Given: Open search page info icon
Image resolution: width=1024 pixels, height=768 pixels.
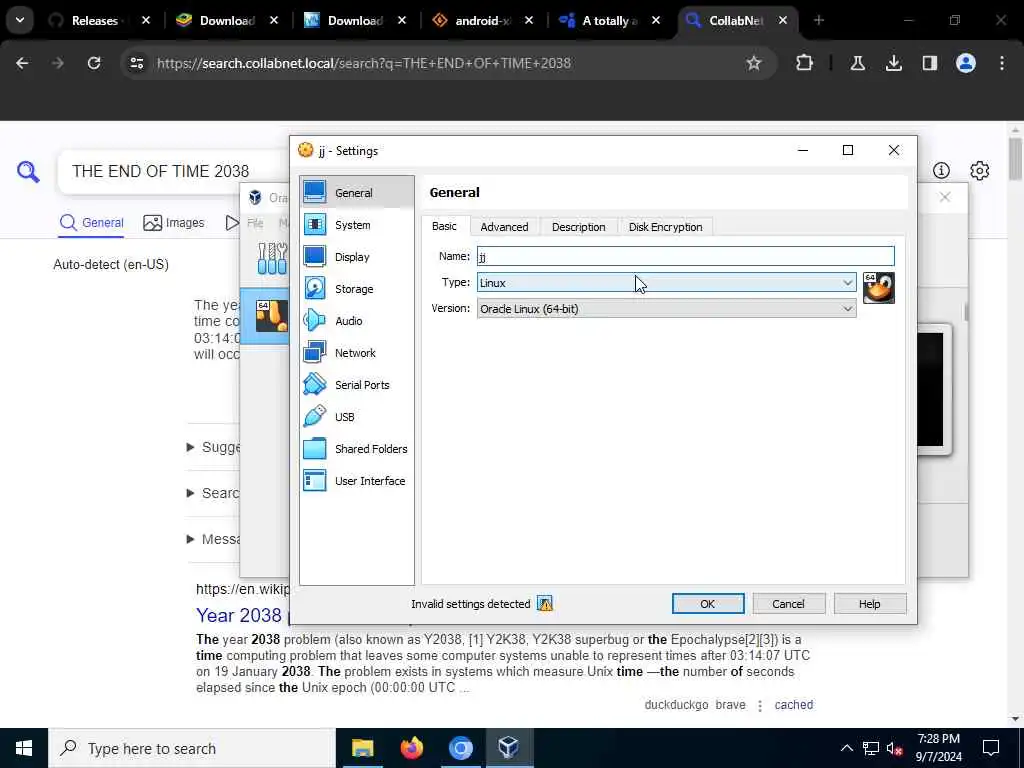Looking at the screenshot, I should (941, 170).
